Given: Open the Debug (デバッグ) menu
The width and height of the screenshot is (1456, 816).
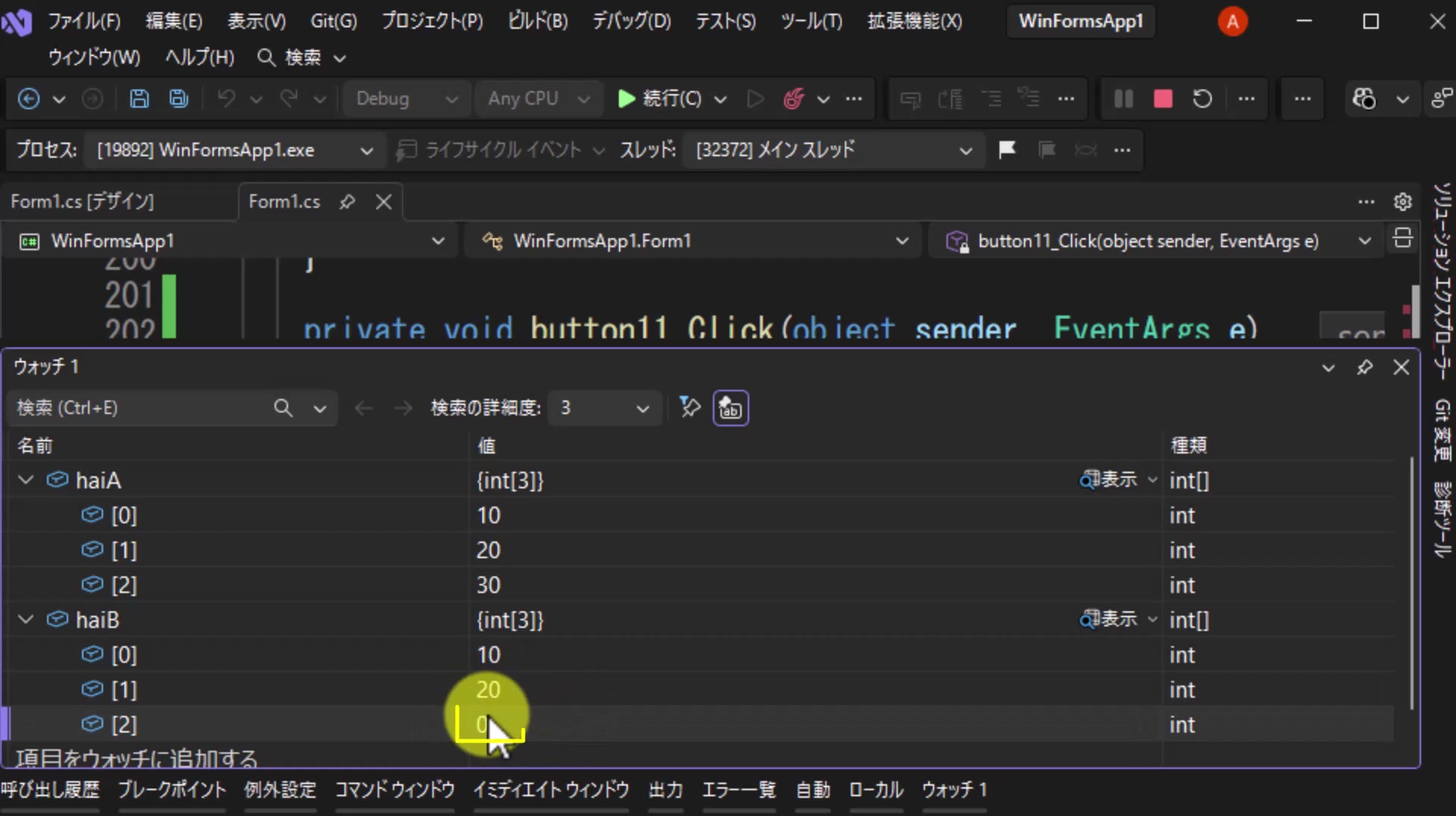Looking at the screenshot, I should (631, 21).
